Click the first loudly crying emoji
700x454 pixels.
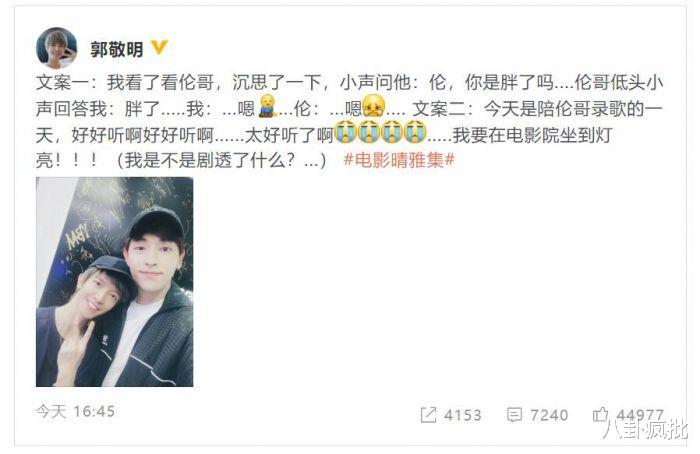click(x=345, y=132)
